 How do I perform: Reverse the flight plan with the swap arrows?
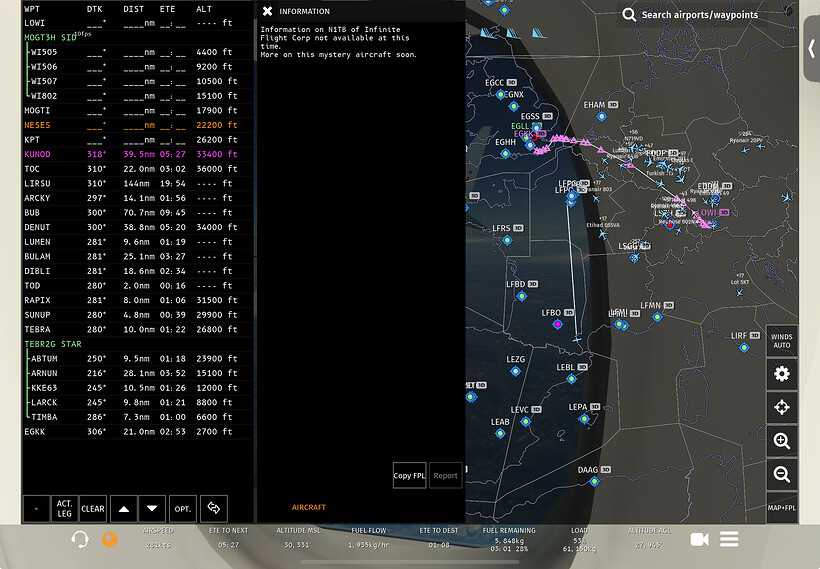pyautogui.click(x=213, y=509)
